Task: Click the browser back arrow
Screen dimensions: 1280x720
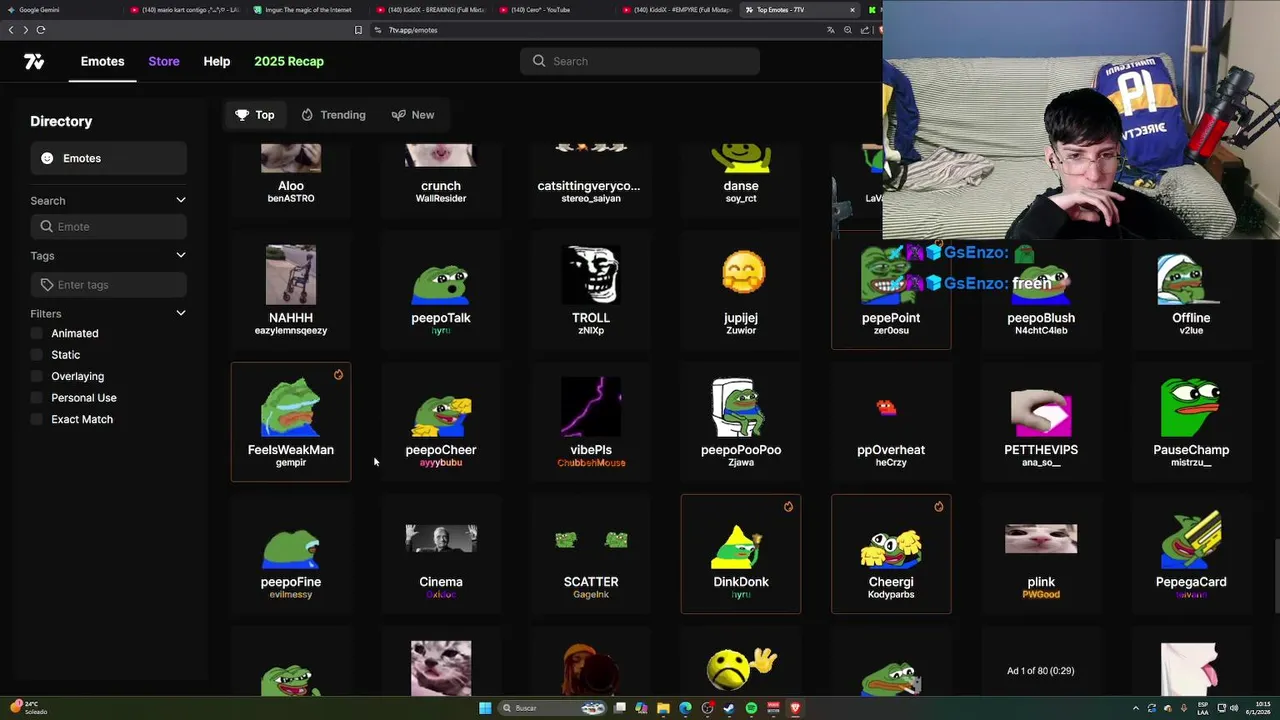Action: point(11,30)
